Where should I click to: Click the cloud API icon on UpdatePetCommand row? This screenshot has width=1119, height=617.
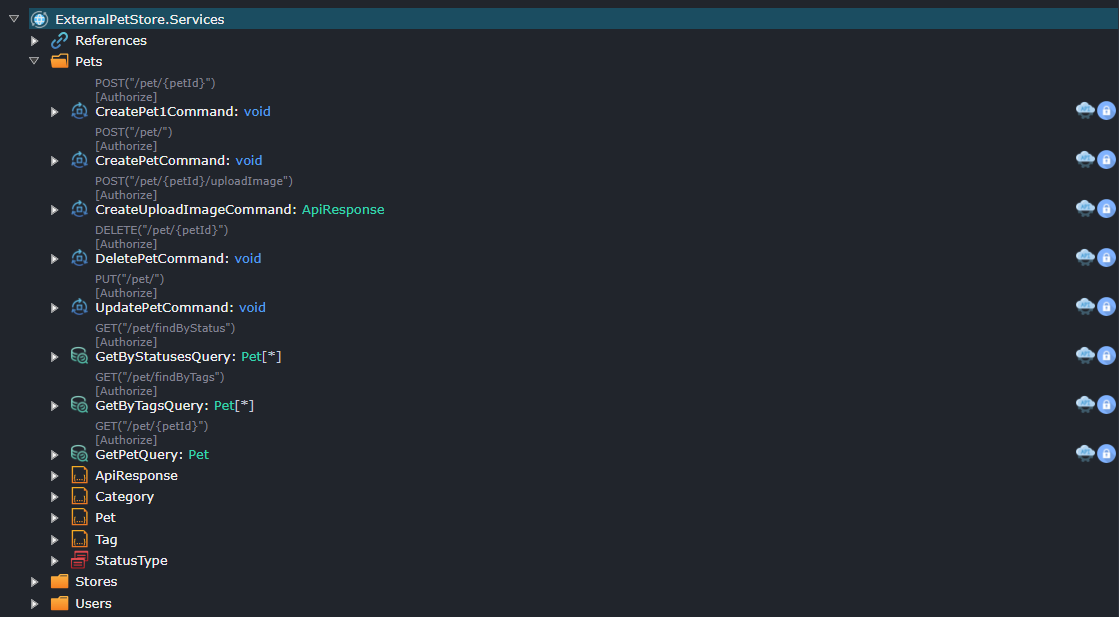[1085, 307]
